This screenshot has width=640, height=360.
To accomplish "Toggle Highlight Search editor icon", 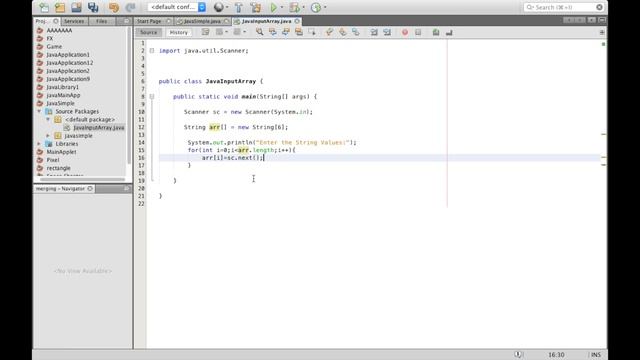I will [x=299, y=32].
